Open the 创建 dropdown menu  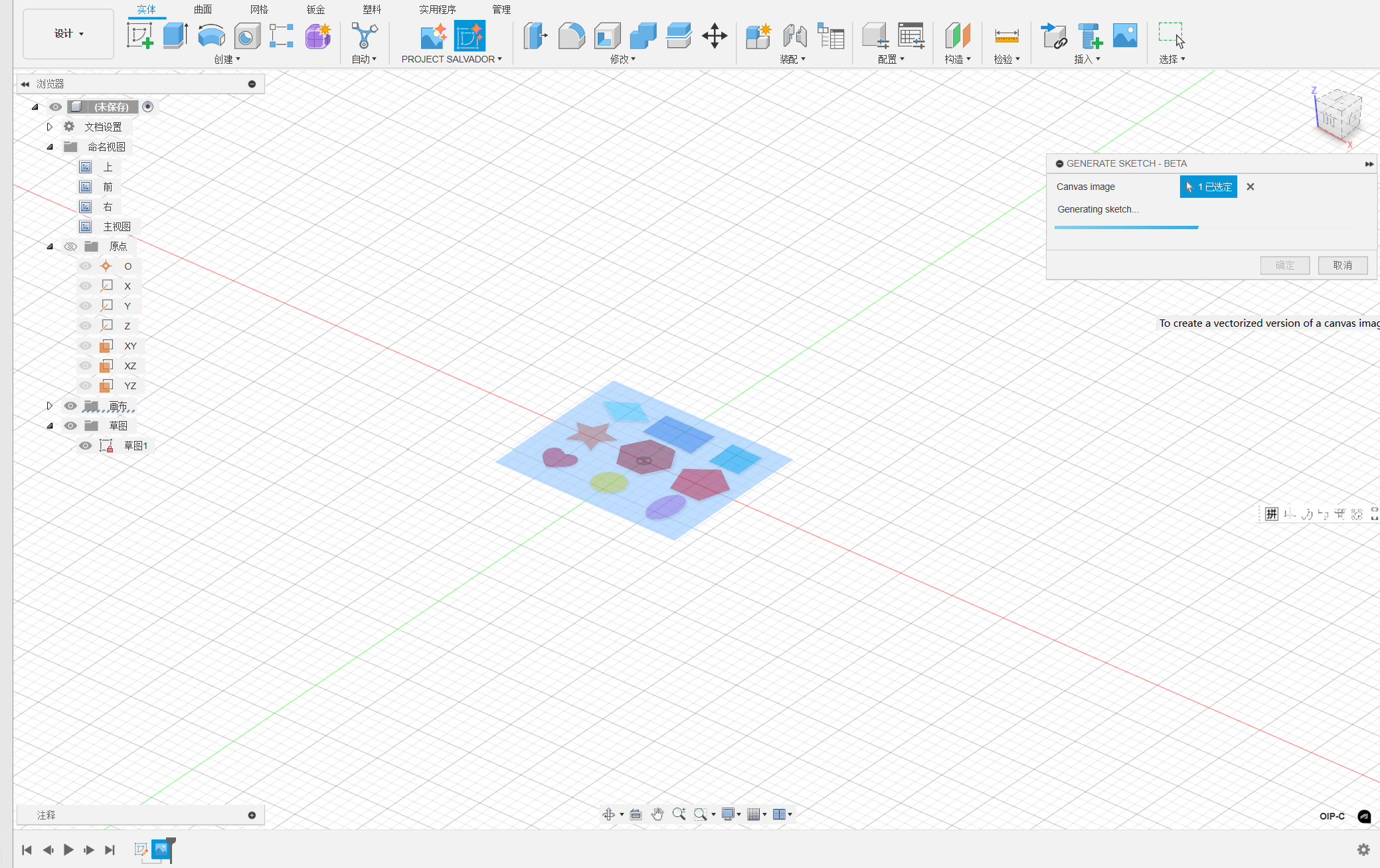pos(227,59)
